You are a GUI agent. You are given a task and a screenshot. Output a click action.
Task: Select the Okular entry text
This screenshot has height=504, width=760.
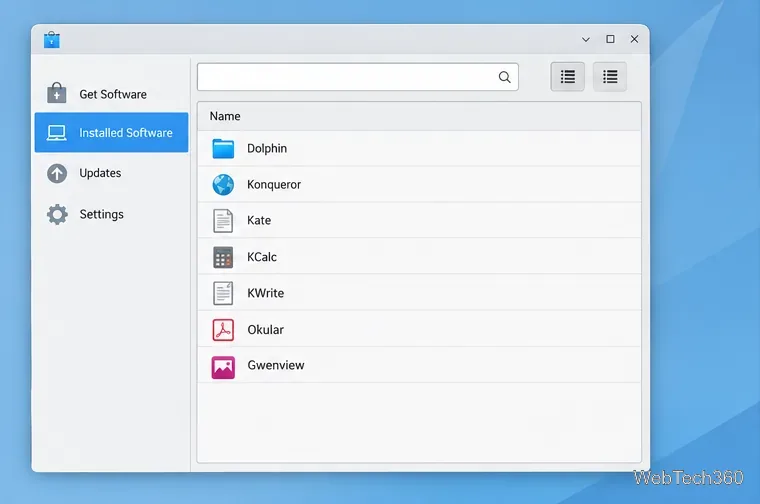coord(266,330)
